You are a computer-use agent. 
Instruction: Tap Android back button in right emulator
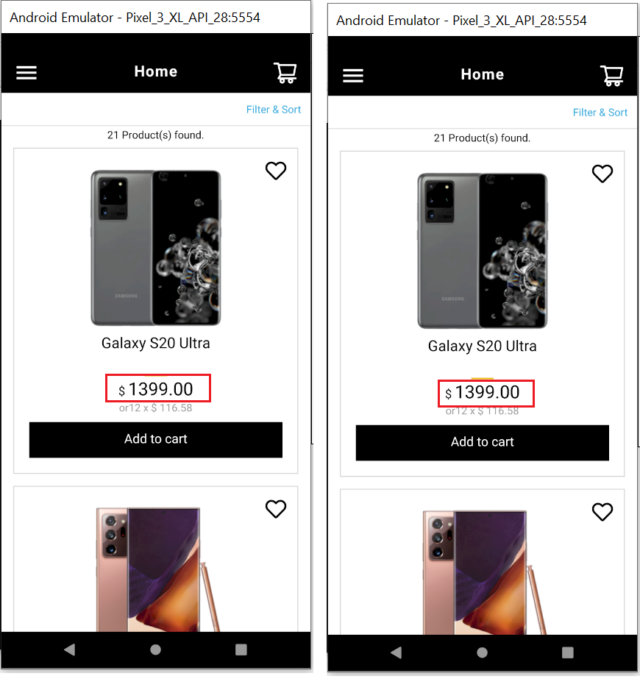pyautogui.click(x=396, y=652)
